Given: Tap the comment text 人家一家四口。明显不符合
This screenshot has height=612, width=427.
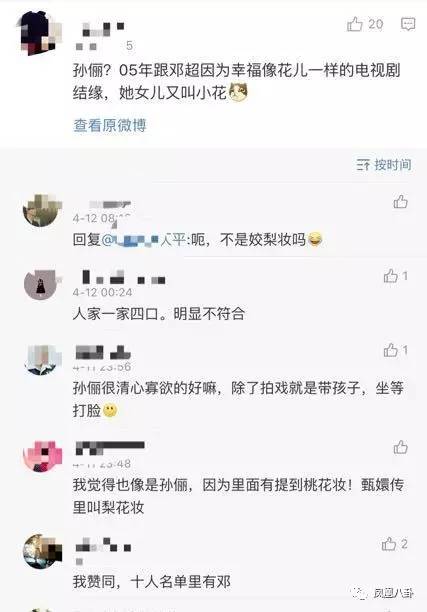Looking at the screenshot, I should coord(158,313).
